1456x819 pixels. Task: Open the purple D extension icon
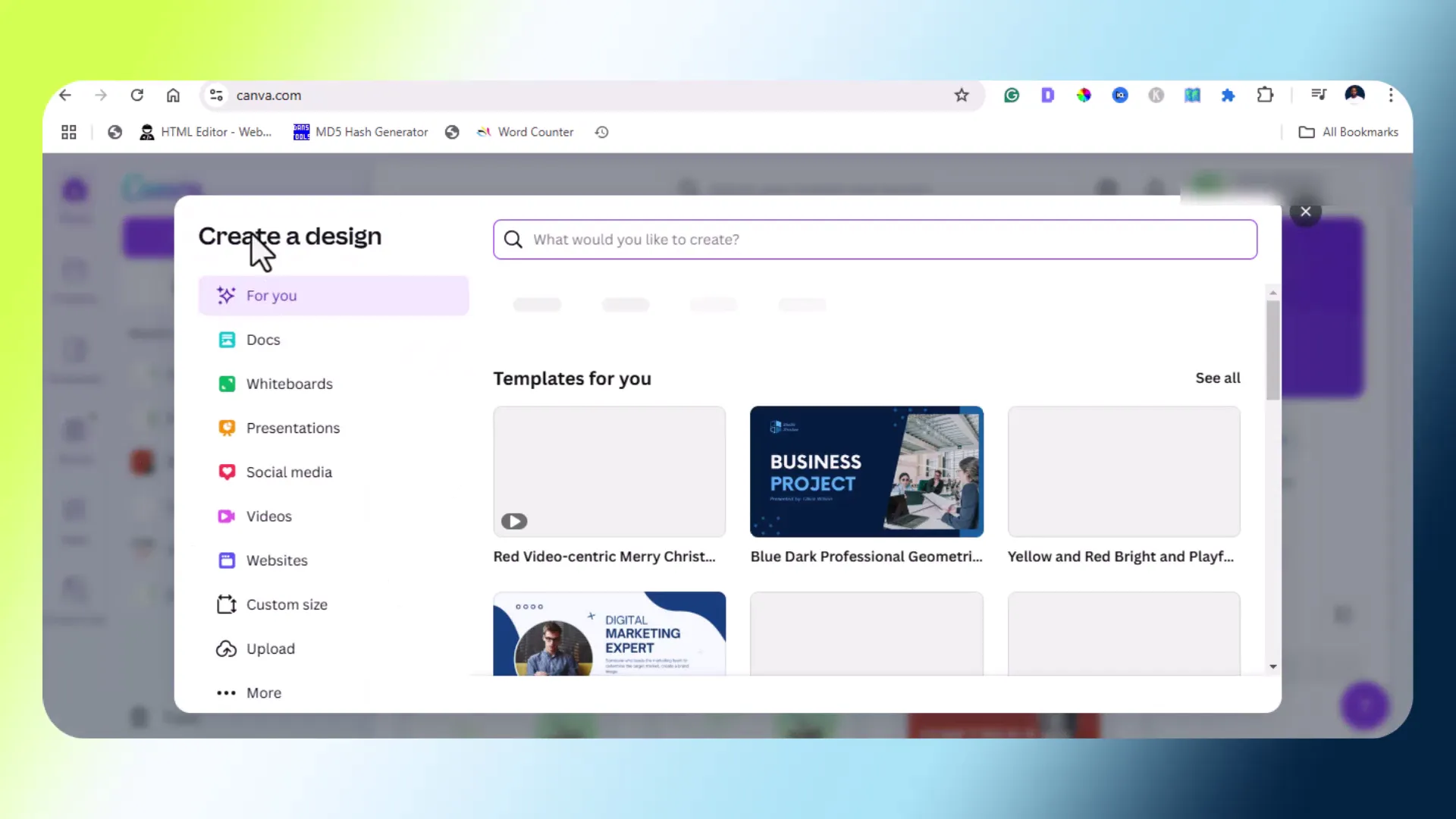pos(1048,96)
